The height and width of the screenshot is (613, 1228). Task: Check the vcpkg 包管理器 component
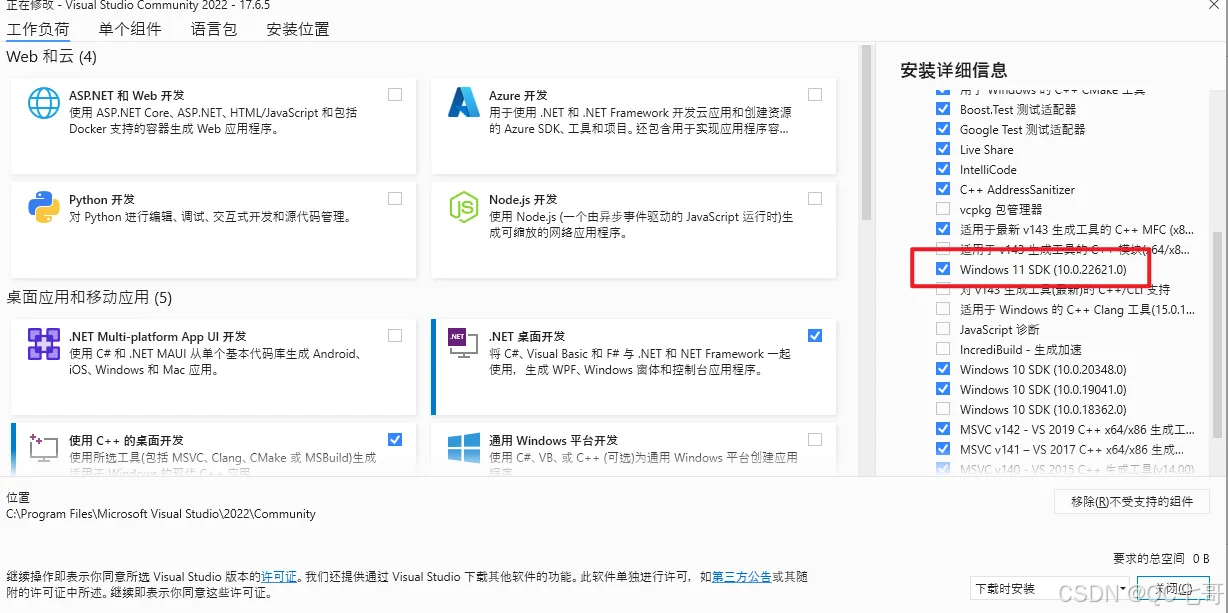[943, 209]
